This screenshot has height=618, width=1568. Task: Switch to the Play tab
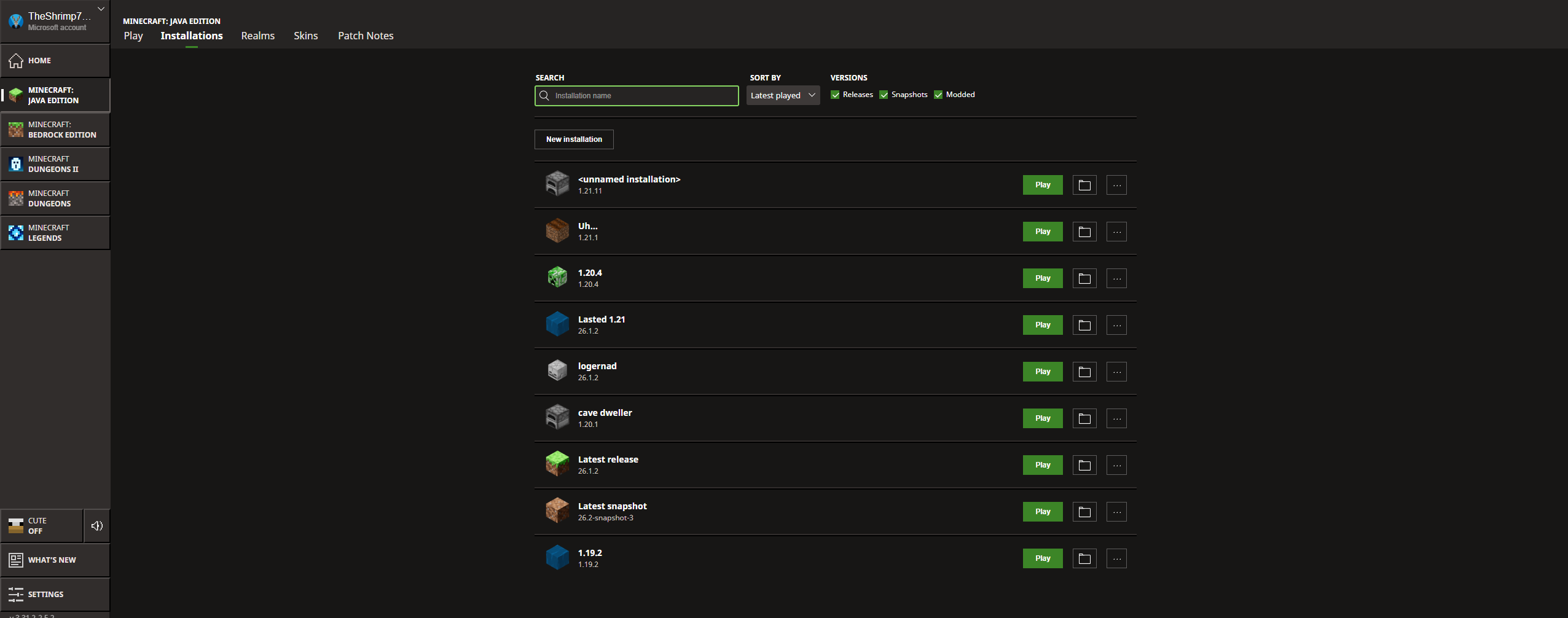[133, 36]
